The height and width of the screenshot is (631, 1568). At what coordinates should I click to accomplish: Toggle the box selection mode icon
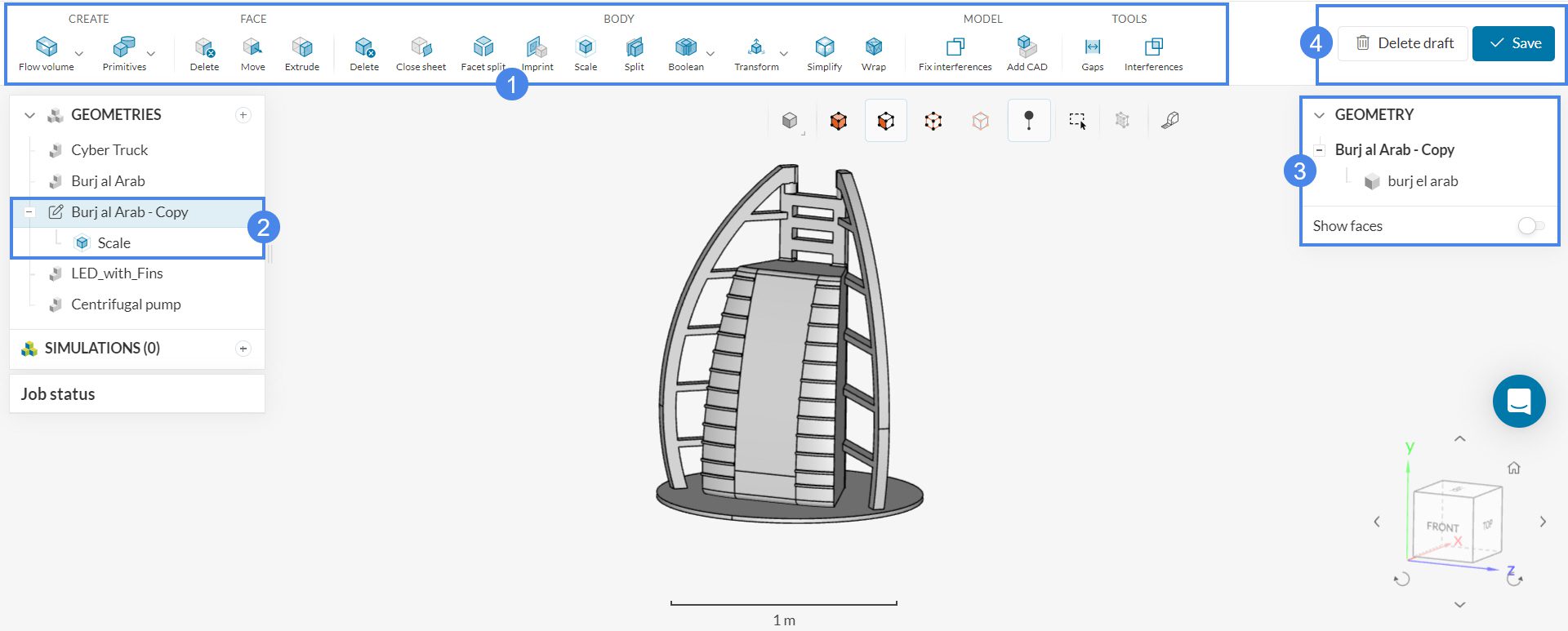[x=1077, y=121]
